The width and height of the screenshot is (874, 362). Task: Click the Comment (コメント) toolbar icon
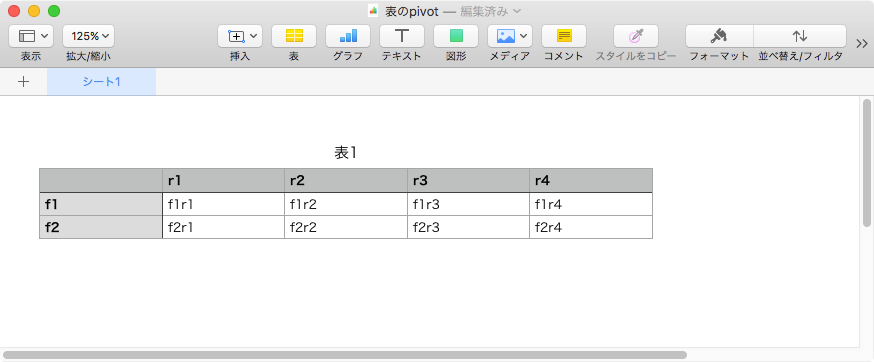(x=564, y=36)
